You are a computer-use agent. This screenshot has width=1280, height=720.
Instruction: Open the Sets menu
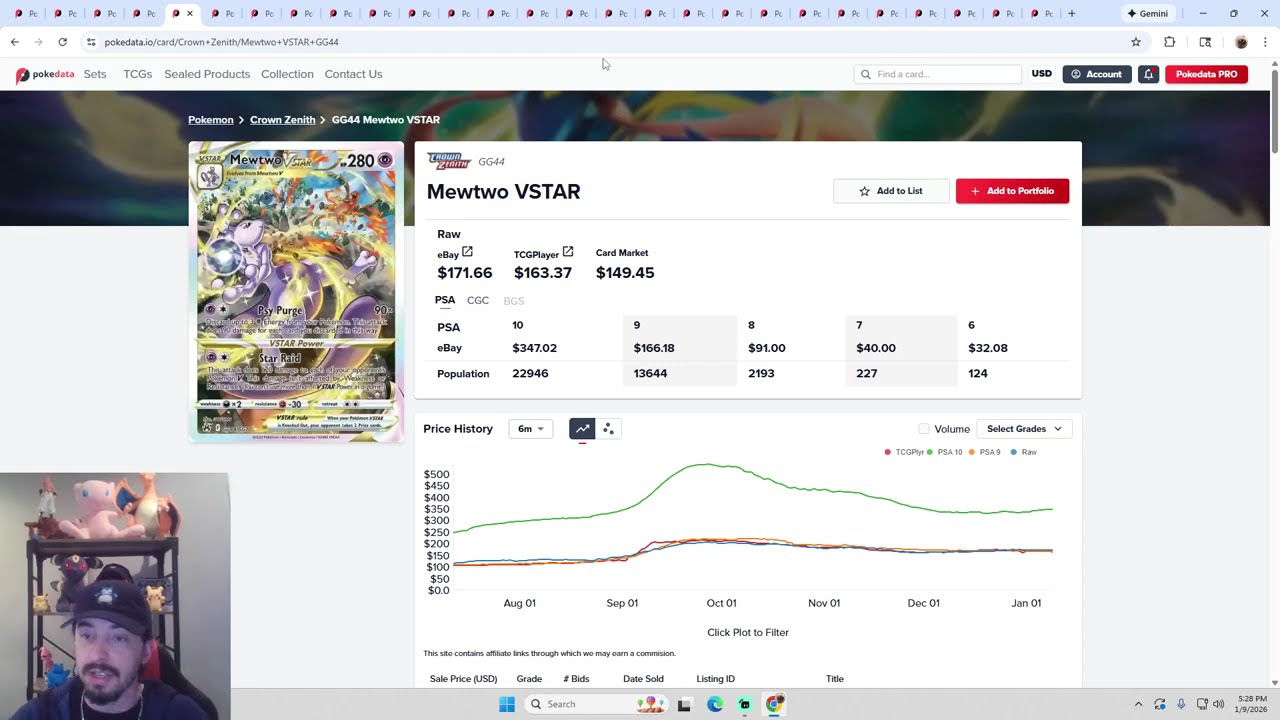pos(95,74)
